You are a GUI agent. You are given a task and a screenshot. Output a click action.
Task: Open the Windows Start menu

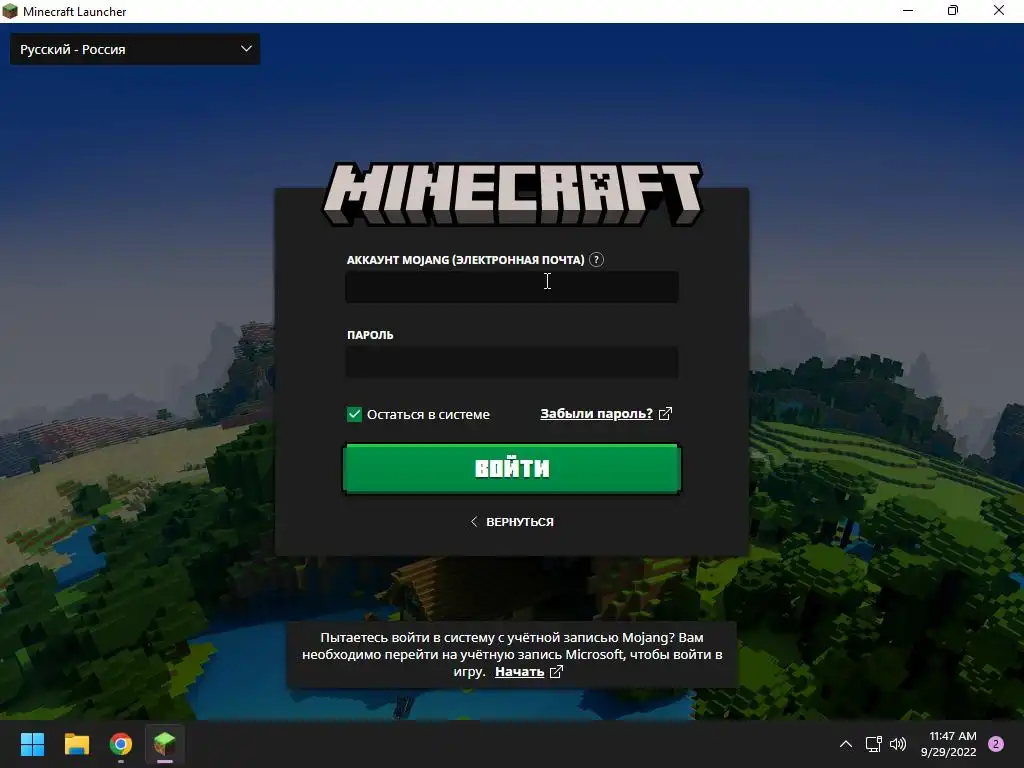coord(32,744)
